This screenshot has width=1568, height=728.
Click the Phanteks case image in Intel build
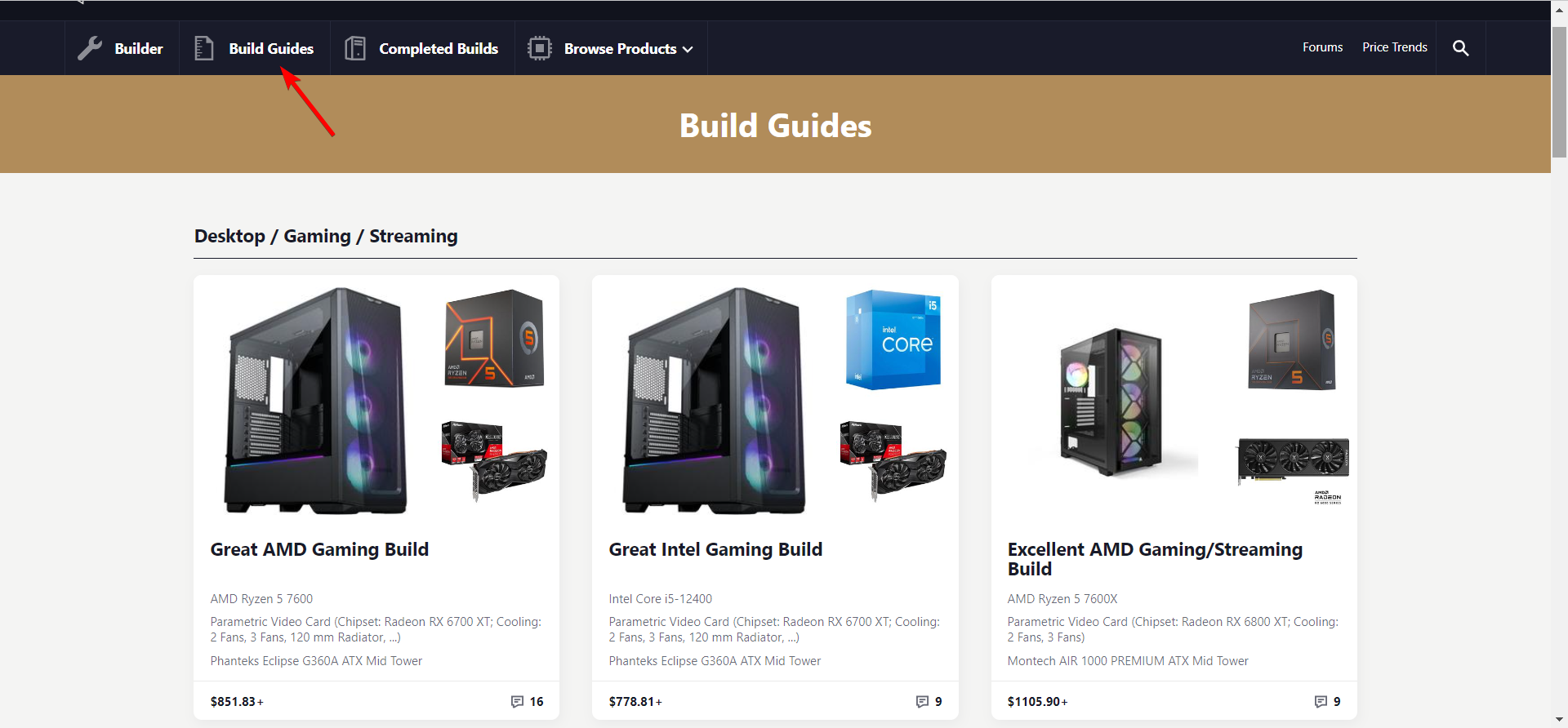tap(714, 400)
